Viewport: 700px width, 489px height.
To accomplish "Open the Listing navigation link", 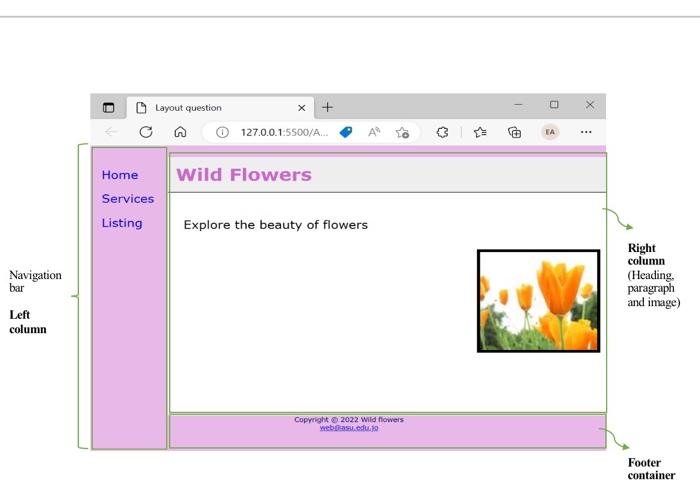I will (122, 222).
